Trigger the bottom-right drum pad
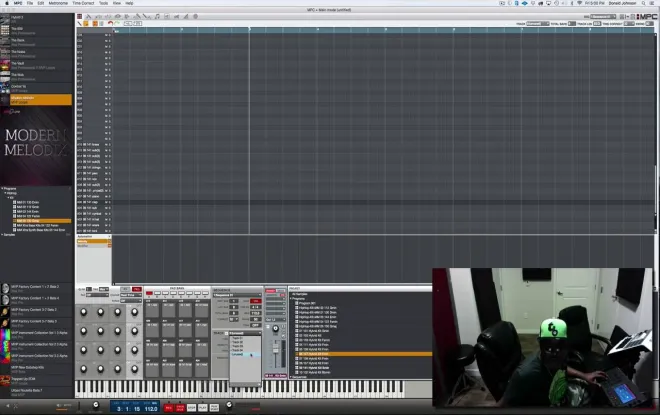 pos(201,369)
